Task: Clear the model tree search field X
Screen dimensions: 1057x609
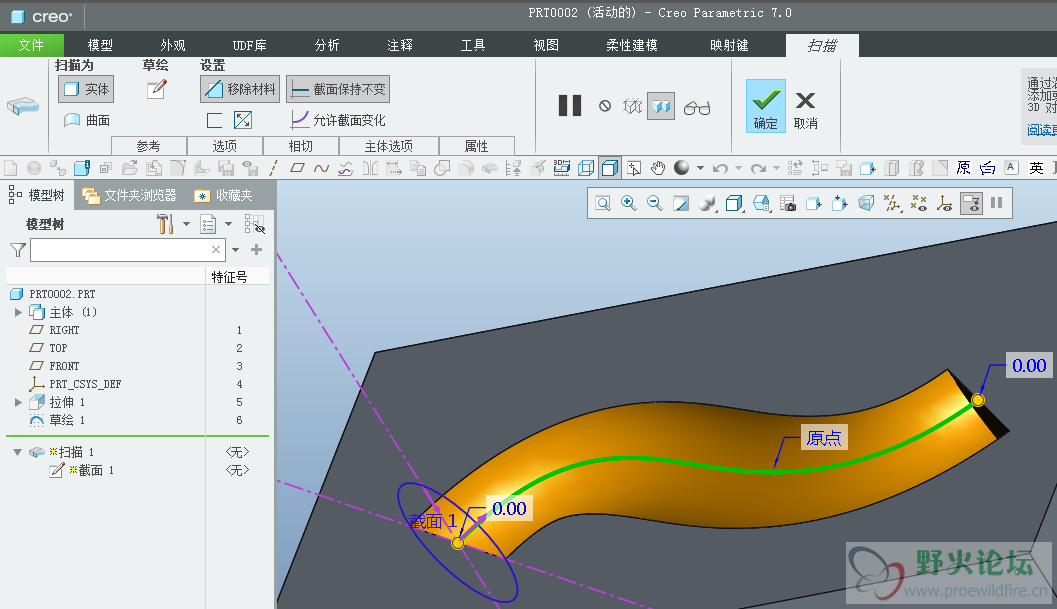Action: click(x=216, y=250)
